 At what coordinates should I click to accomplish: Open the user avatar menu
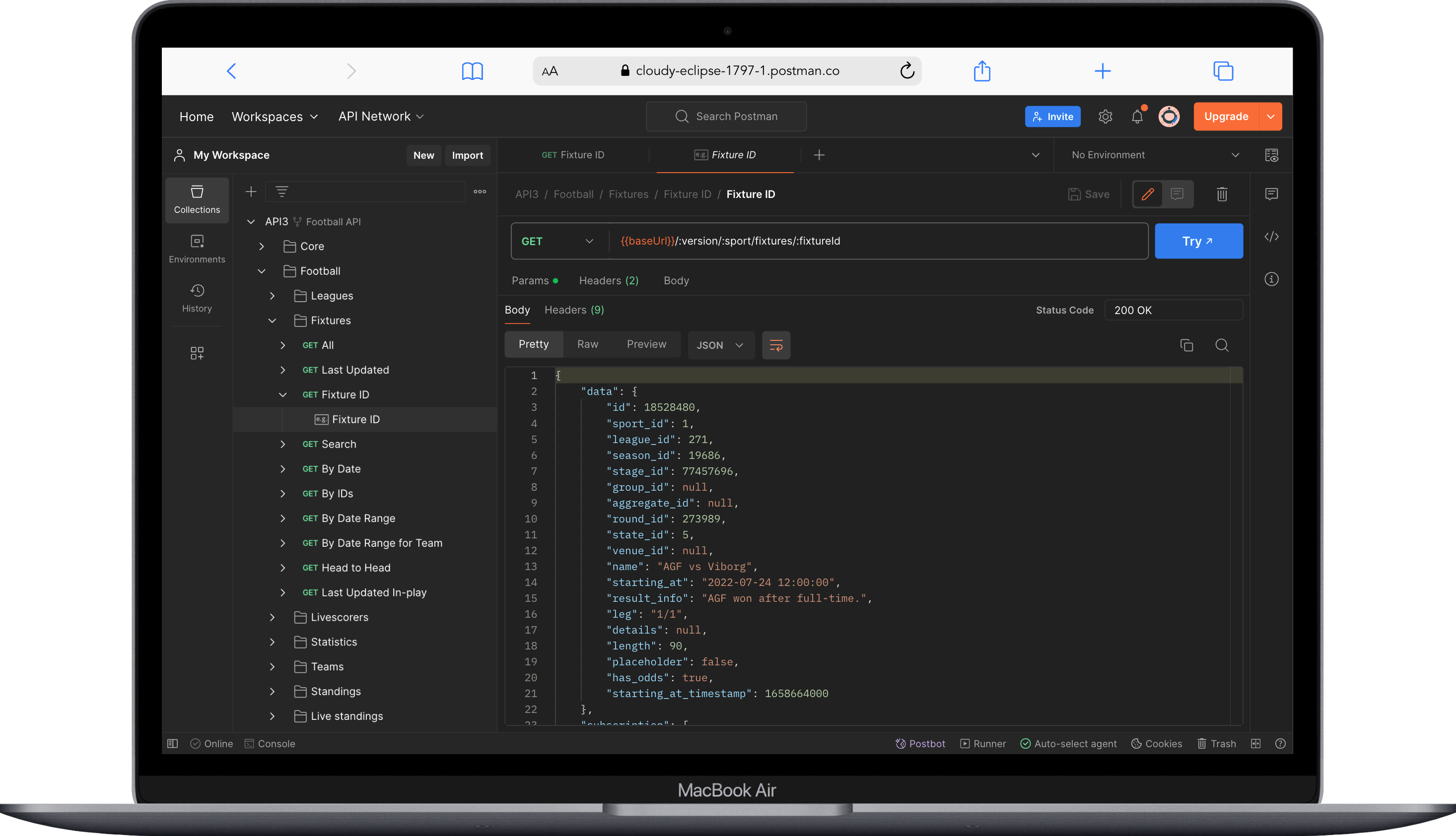(1169, 117)
